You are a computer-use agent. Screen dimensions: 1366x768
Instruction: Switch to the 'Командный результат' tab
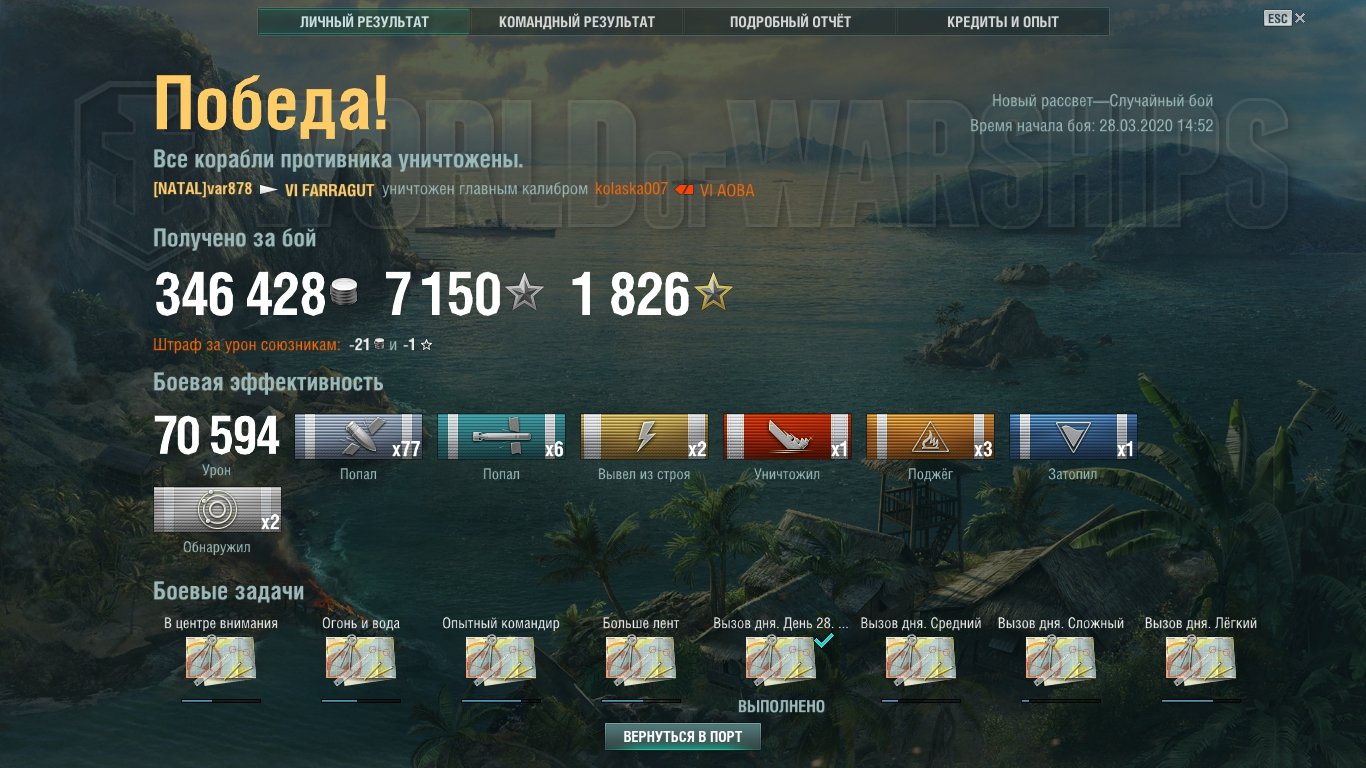tap(577, 22)
